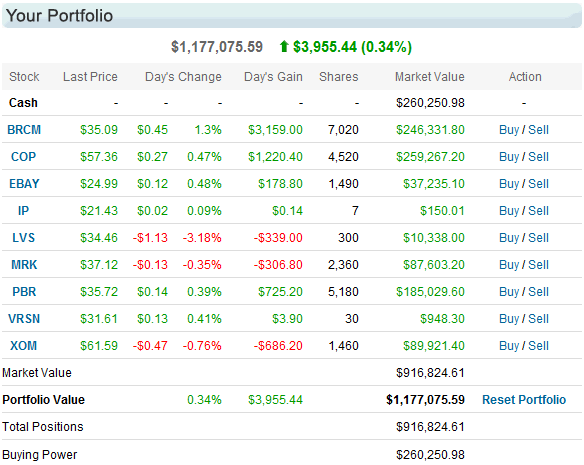Click Sell in the MRK row
Viewport: 584px width, 465px height.
pos(539,265)
